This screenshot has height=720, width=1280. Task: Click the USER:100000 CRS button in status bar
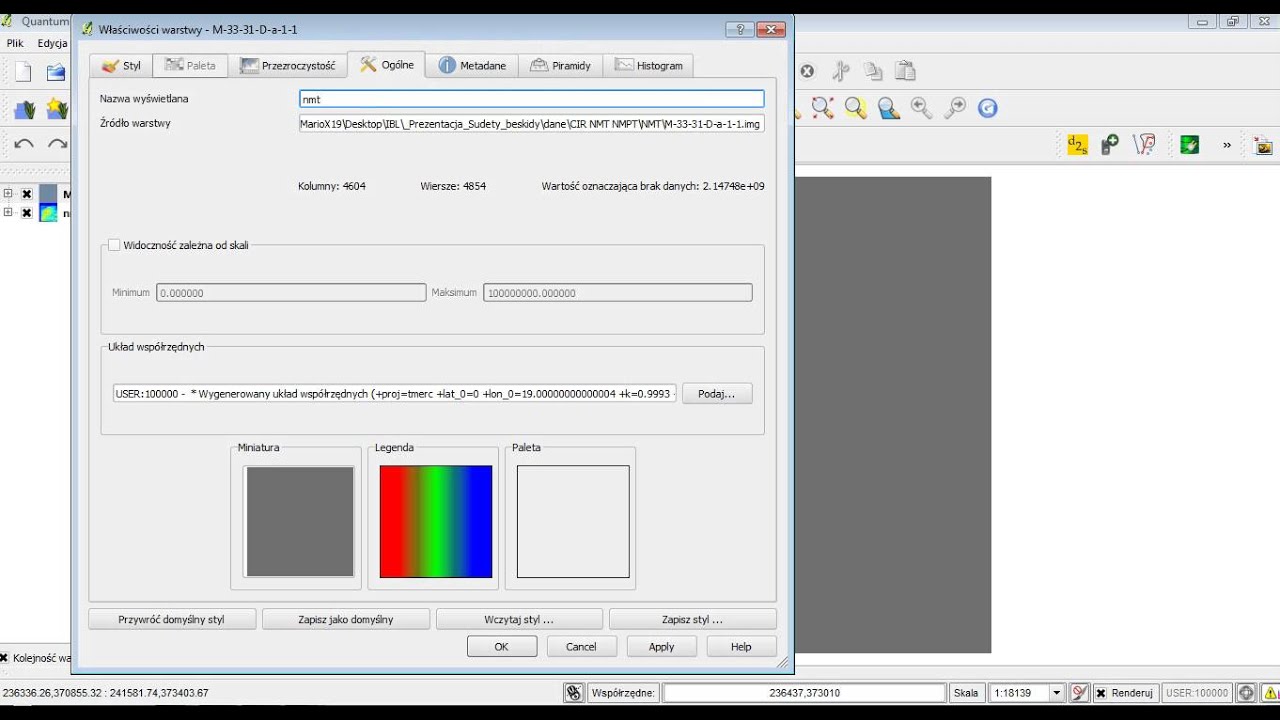pos(1197,692)
